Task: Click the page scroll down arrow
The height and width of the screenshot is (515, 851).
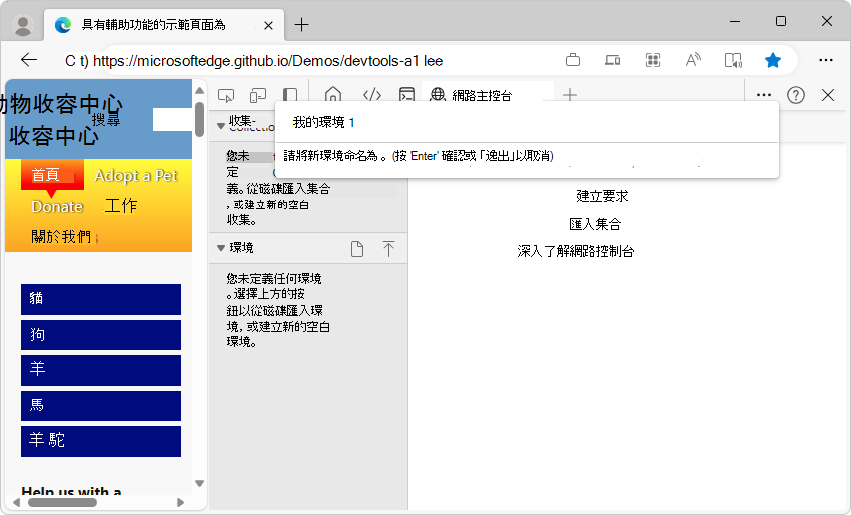Action: coord(199,483)
